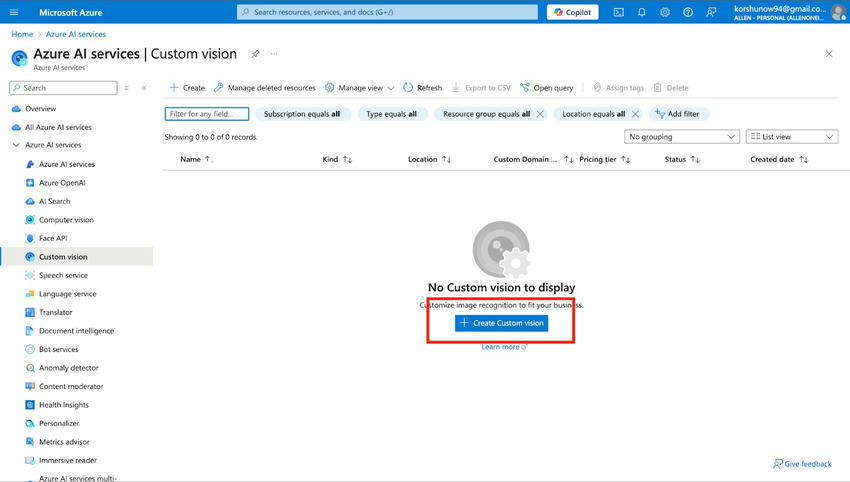Open the List view dropdown
850x482 pixels.
point(792,137)
